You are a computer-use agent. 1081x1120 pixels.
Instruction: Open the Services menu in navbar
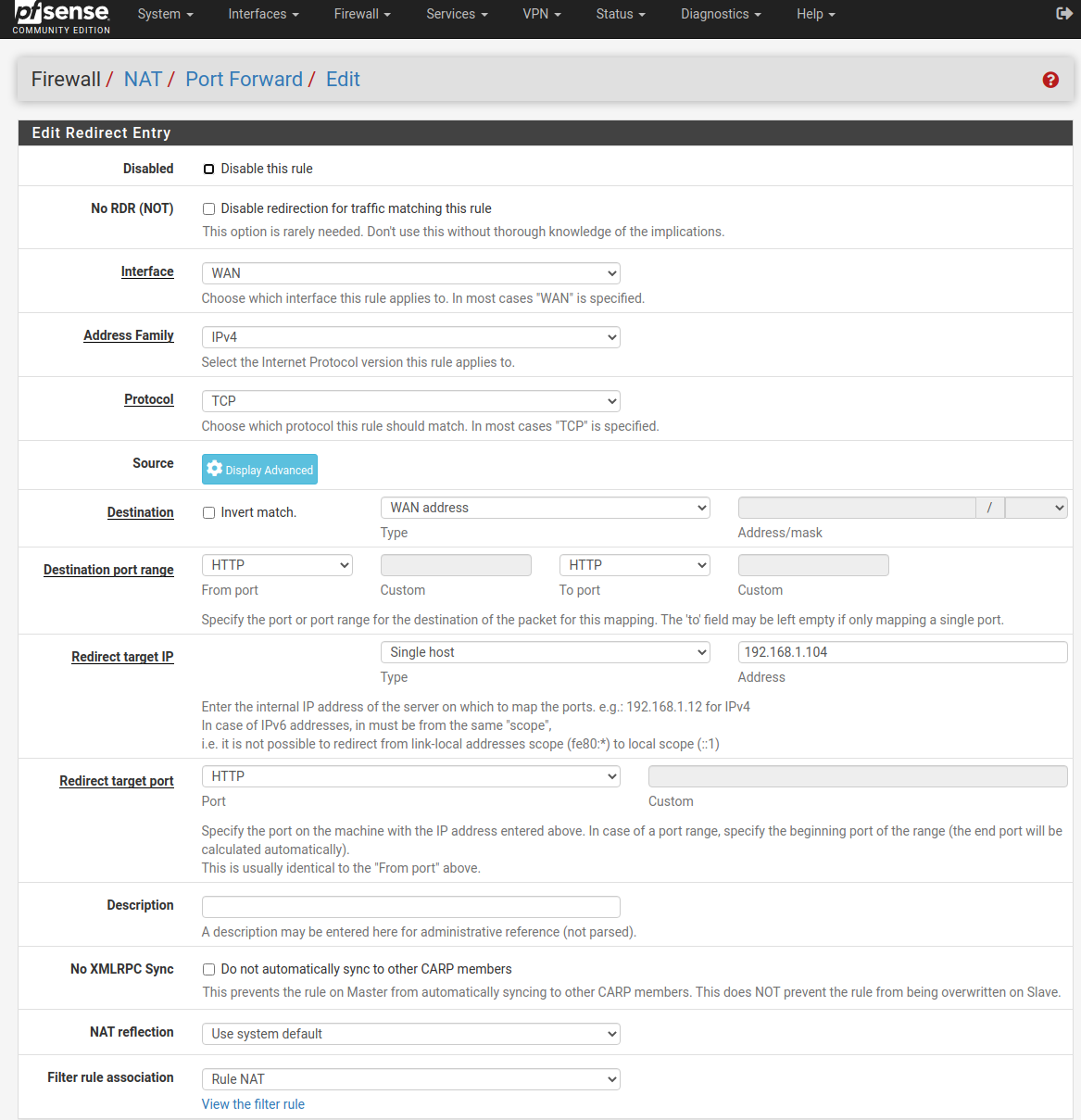click(456, 14)
